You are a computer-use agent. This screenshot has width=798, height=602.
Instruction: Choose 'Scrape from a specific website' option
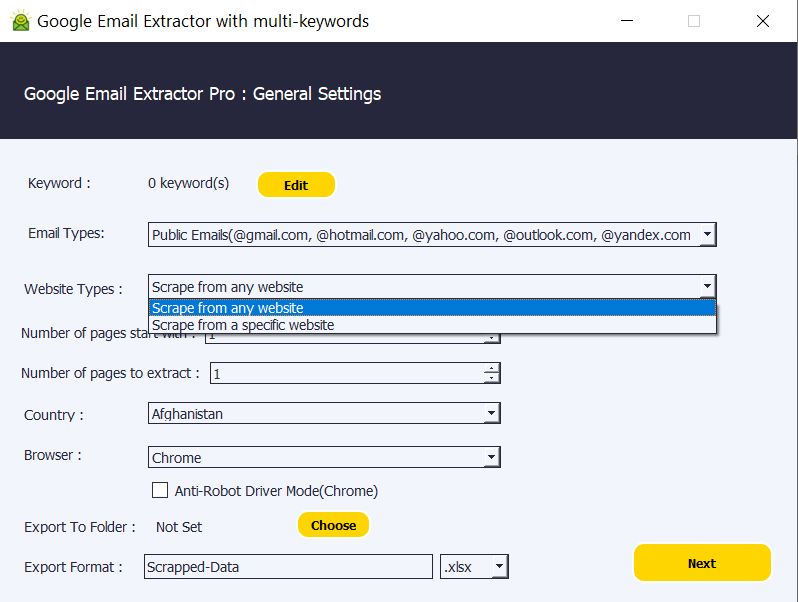432,325
